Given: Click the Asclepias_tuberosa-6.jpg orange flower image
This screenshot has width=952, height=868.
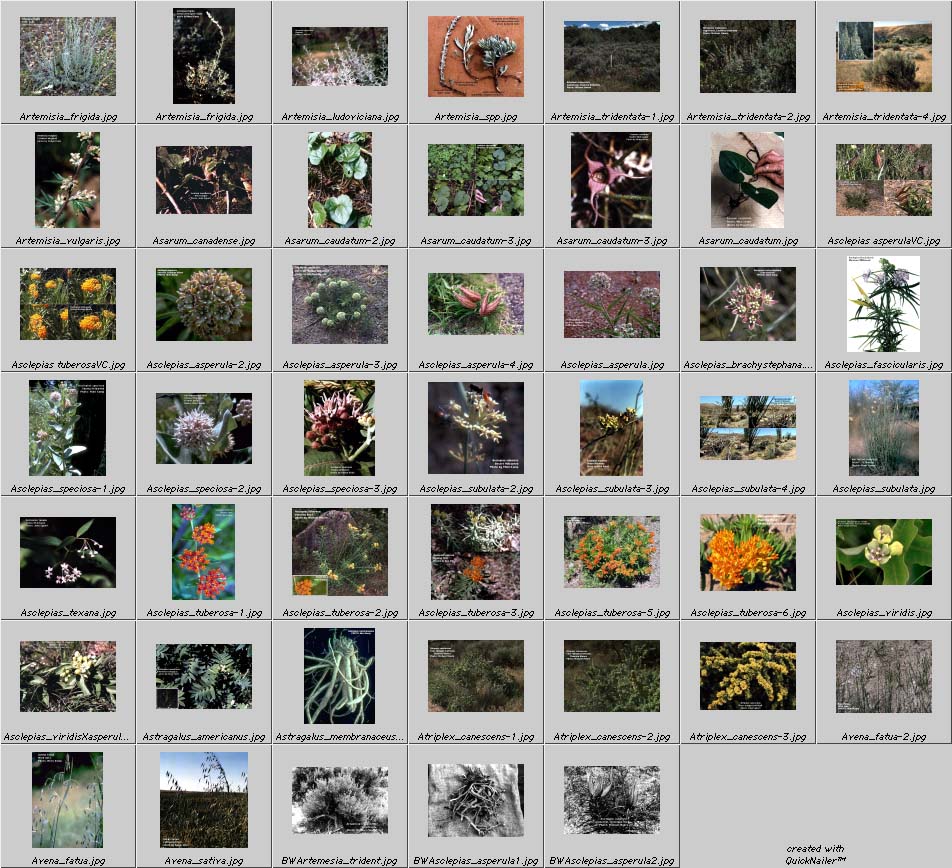Looking at the screenshot, I should (747, 552).
